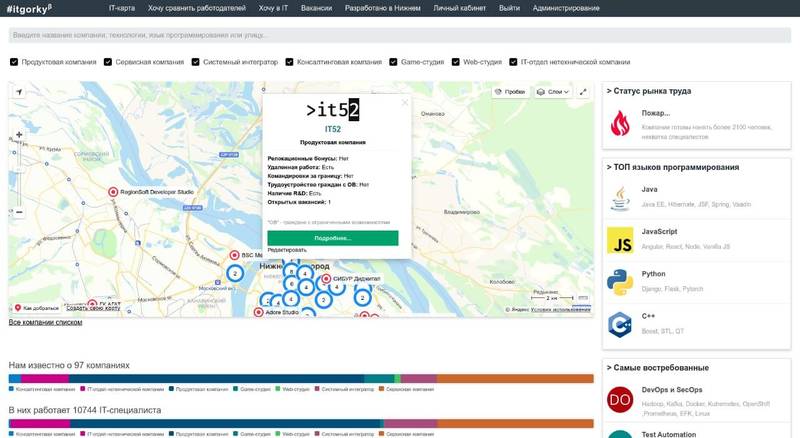Uncheck Game-студия filter
This screenshot has height=438, width=800.
pos(393,62)
